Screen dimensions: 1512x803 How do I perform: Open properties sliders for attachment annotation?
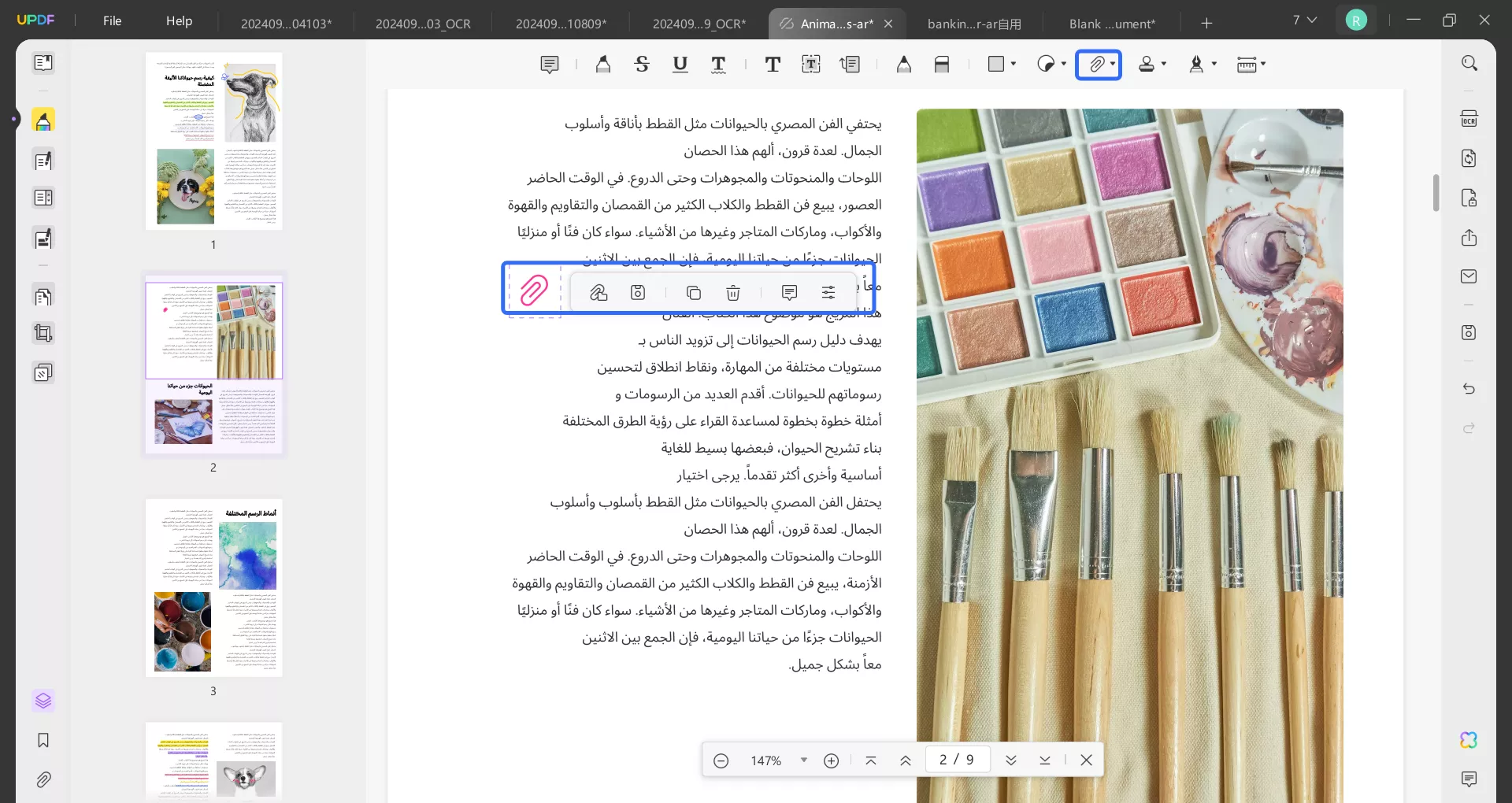[x=828, y=293]
